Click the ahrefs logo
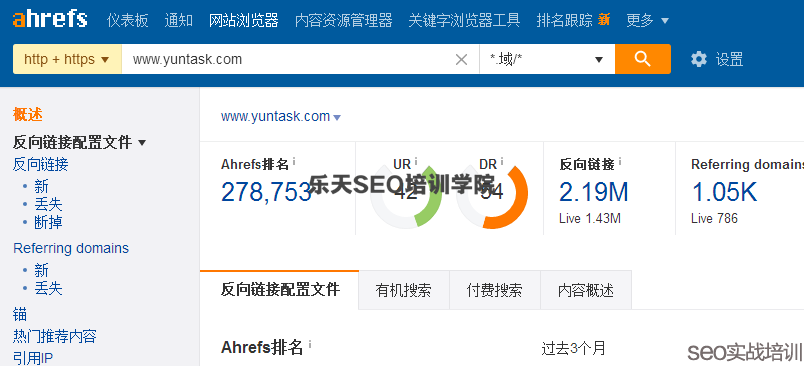Image resolution: width=804 pixels, height=366 pixels. pyautogui.click(x=50, y=19)
